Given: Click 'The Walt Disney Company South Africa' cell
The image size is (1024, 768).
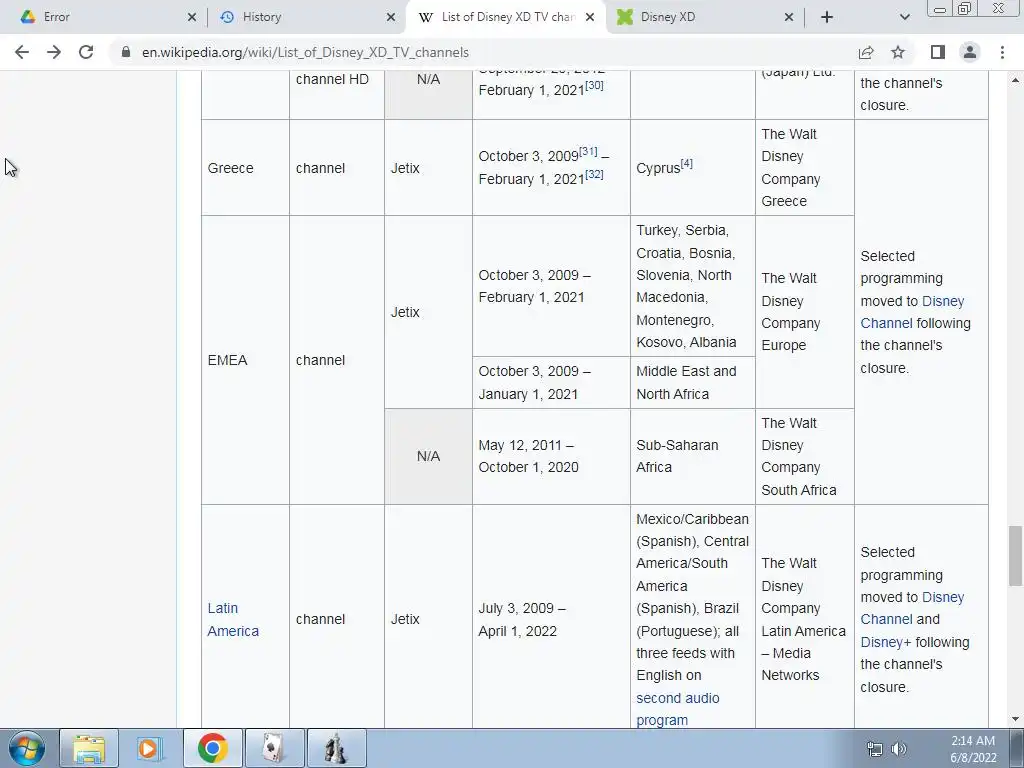Looking at the screenshot, I should click(805, 456).
